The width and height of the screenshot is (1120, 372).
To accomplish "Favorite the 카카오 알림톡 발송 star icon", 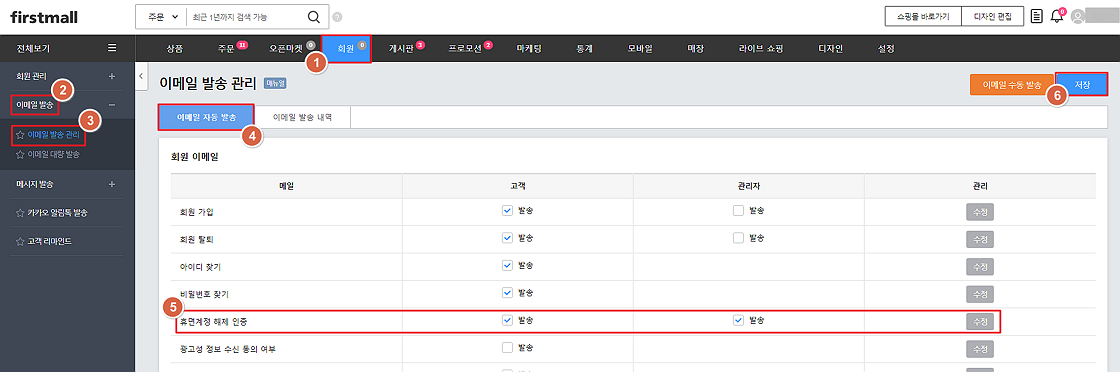I will click(x=20, y=213).
